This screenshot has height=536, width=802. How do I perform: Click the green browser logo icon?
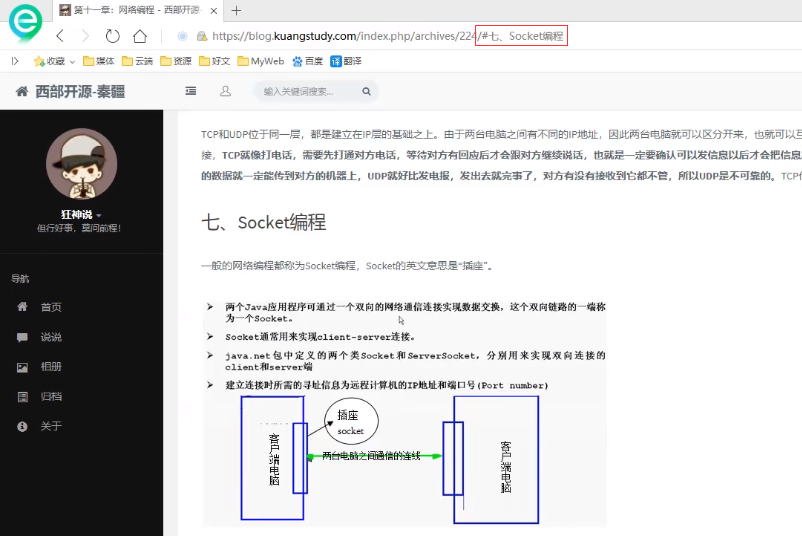[26, 22]
